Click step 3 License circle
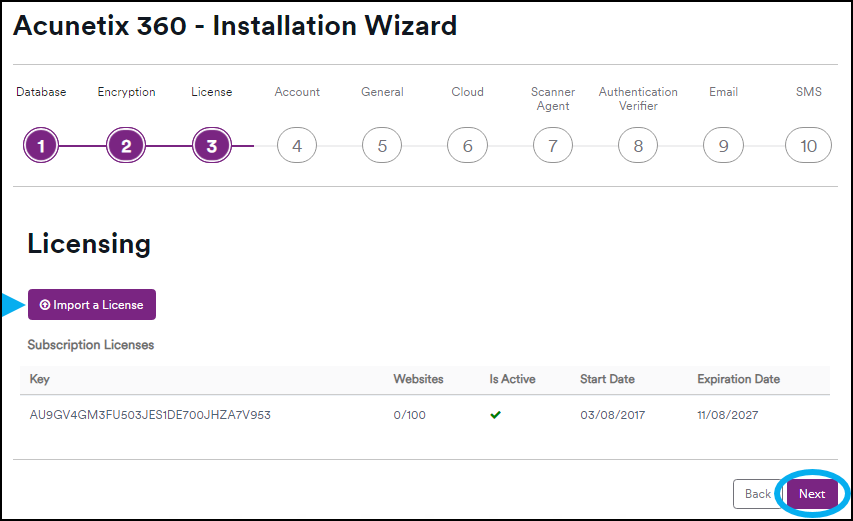Screen dimensions: 853x521 (x=212, y=145)
